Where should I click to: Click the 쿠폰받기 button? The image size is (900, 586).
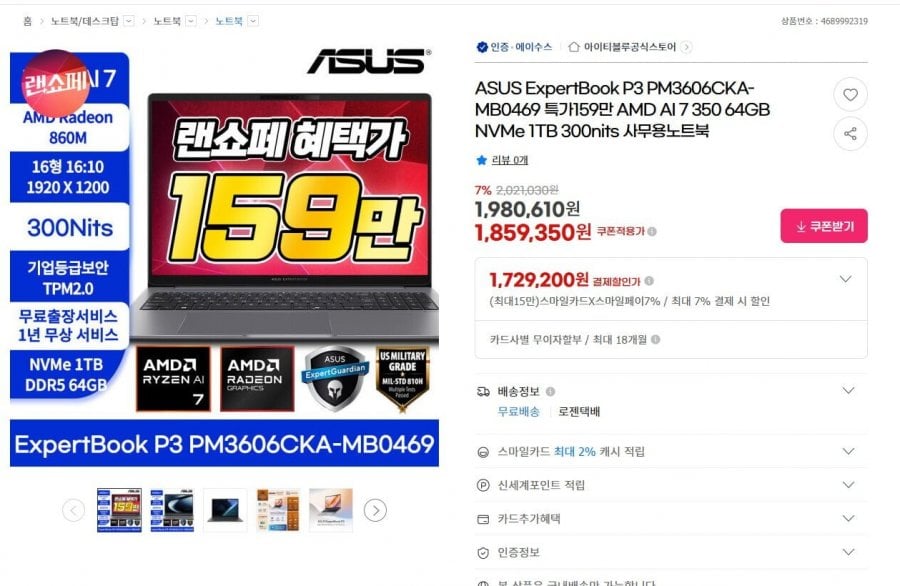(x=824, y=226)
